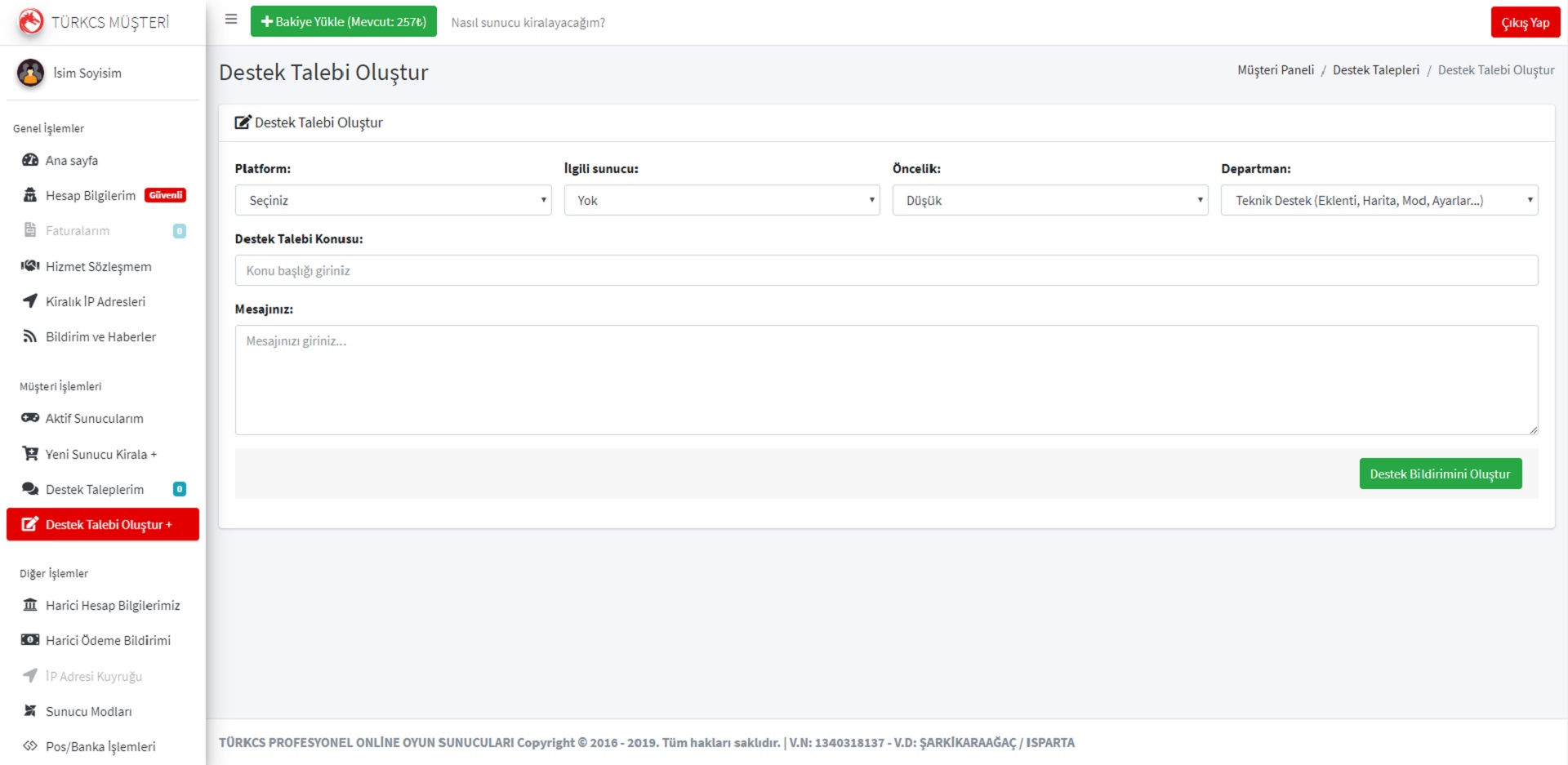
Task: Expand the Departman selection dropdown
Action: coord(1379,200)
